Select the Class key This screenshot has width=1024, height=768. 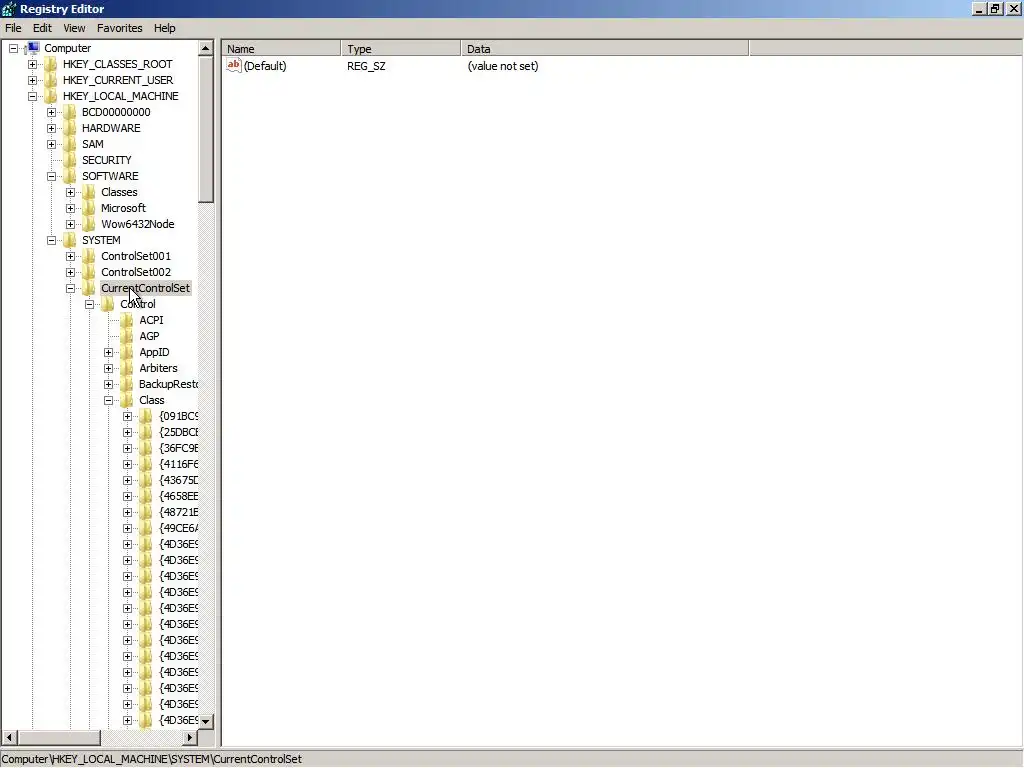pos(152,400)
